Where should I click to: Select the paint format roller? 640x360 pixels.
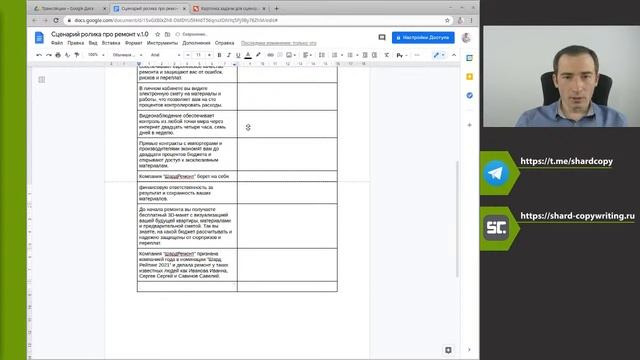[x=77, y=55]
